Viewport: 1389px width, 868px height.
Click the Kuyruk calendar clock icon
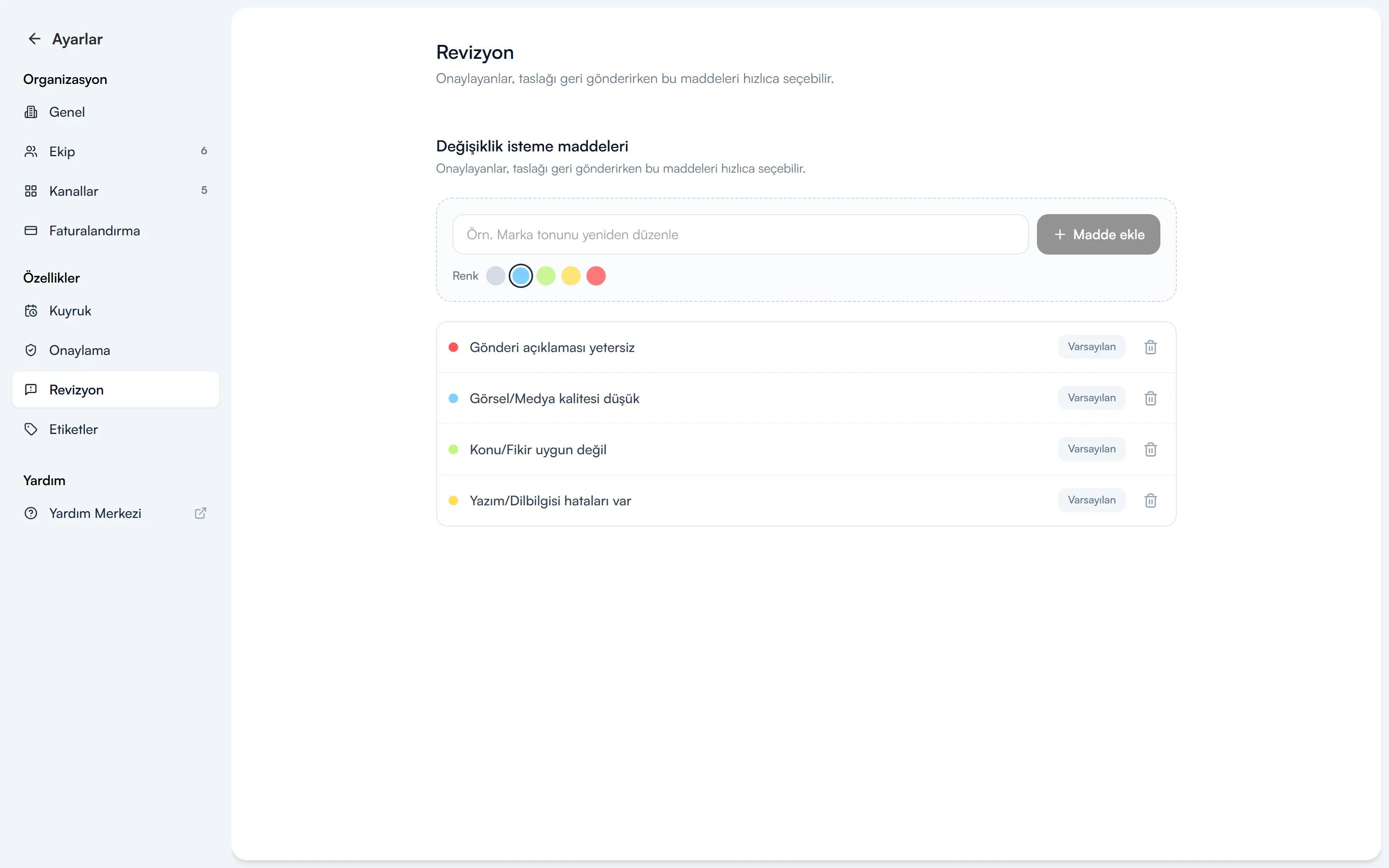click(x=31, y=311)
